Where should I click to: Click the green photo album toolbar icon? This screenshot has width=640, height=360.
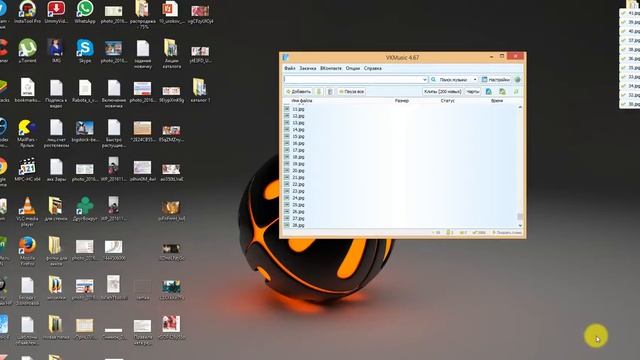click(x=502, y=91)
